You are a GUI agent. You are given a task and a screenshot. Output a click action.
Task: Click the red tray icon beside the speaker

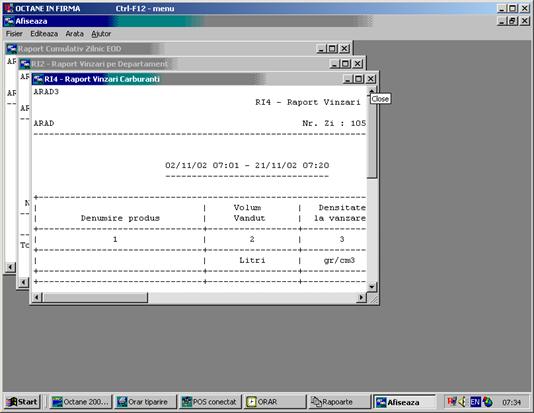click(452, 402)
